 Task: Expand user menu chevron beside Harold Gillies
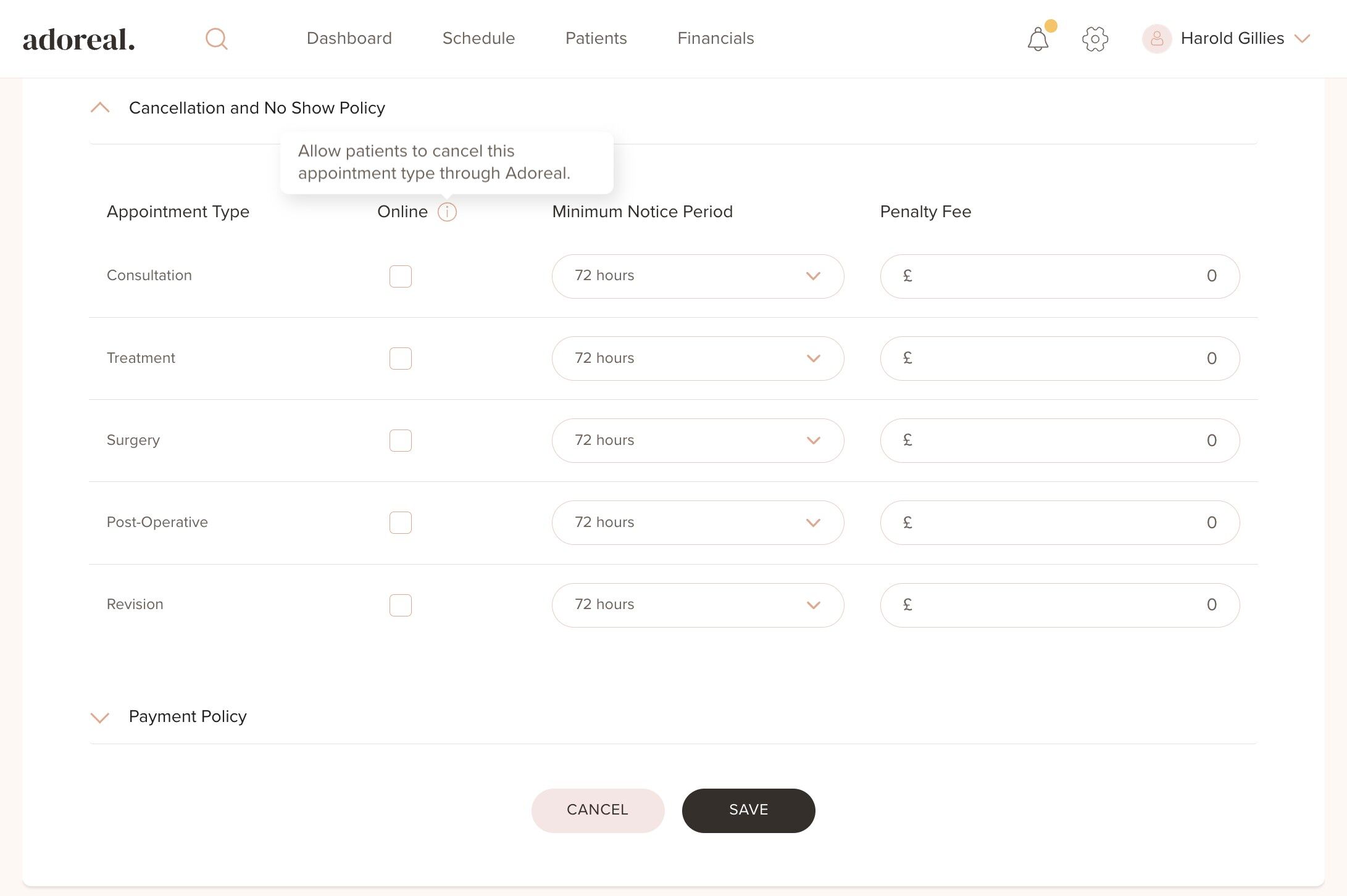1302,39
